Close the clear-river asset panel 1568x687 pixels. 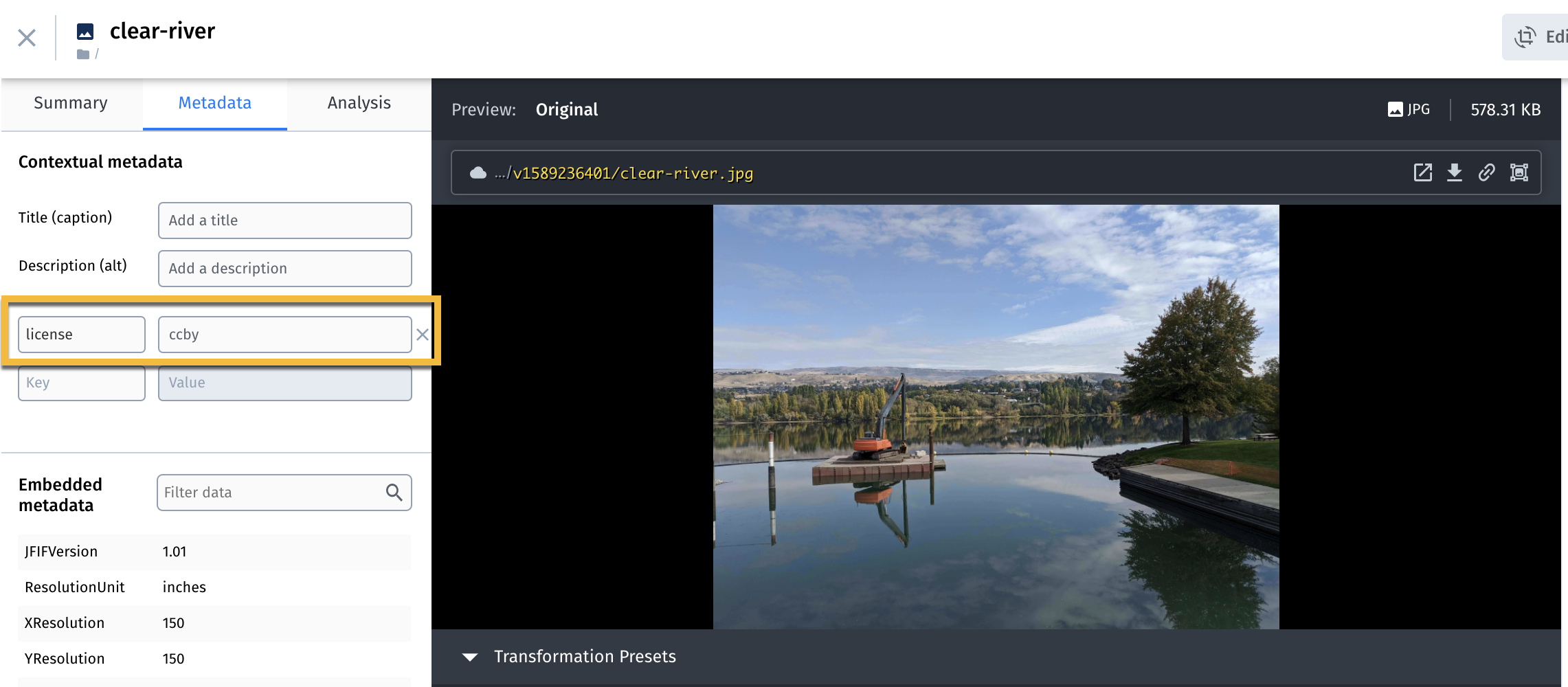point(27,38)
